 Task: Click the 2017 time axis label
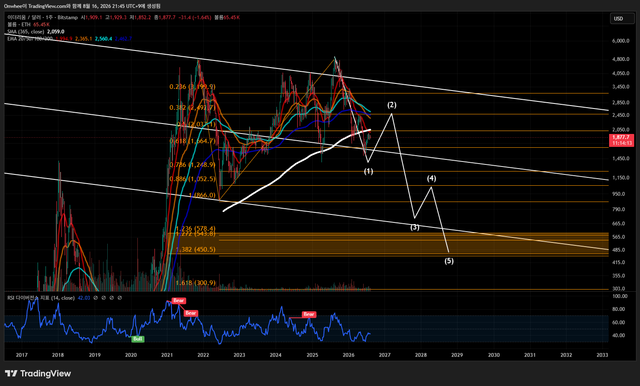point(22,355)
